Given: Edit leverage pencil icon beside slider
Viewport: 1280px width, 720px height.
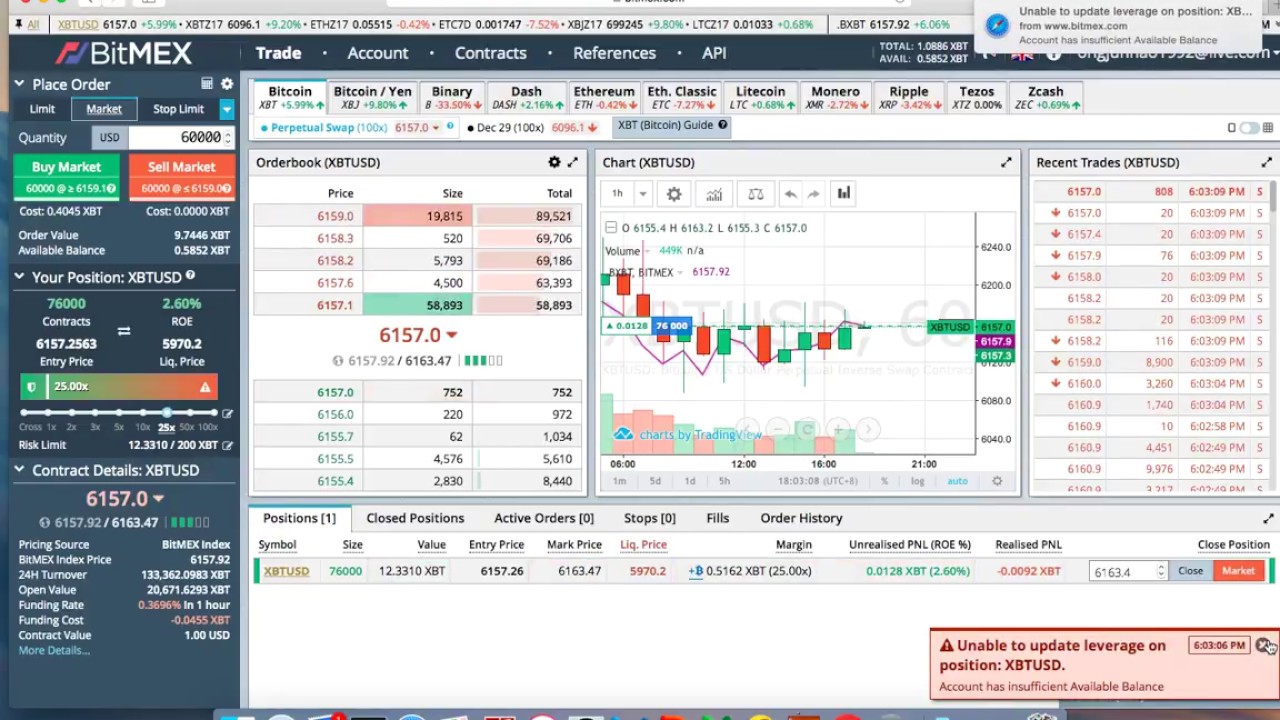Looking at the screenshot, I should click(228, 413).
